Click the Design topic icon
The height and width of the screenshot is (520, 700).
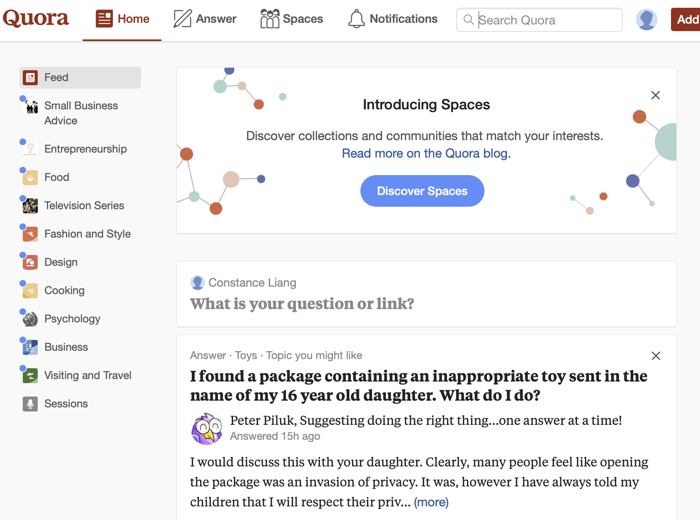(x=30, y=262)
